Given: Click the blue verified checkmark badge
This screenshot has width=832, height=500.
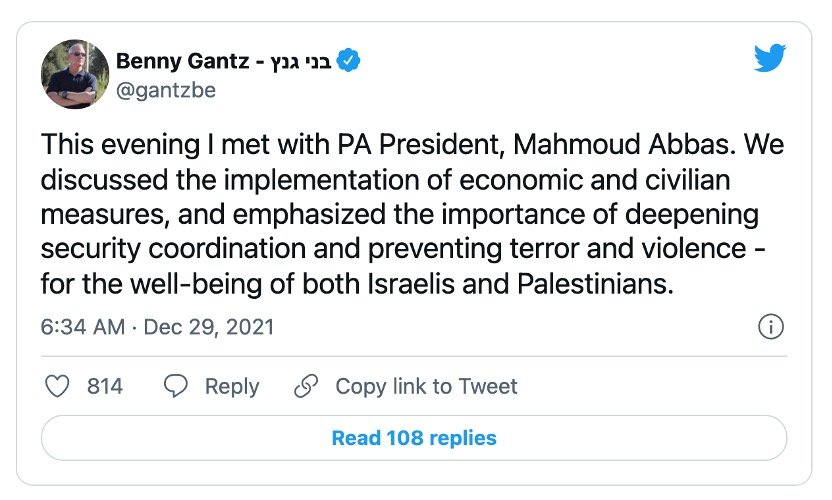Looking at the screenshot, I should click(x=348, y=61).
